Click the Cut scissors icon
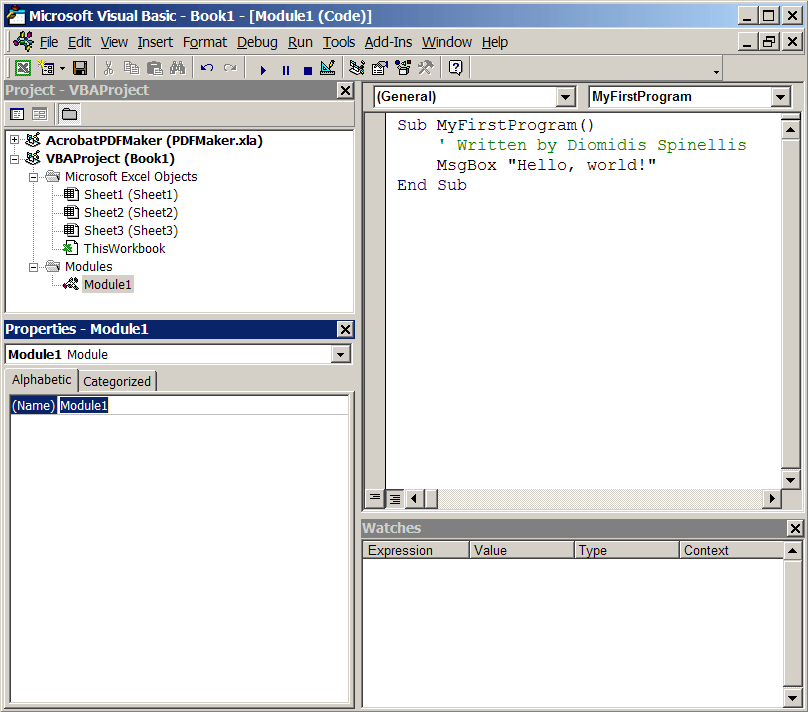This screenshot has height=712, width=808. (x=108, y=68)
